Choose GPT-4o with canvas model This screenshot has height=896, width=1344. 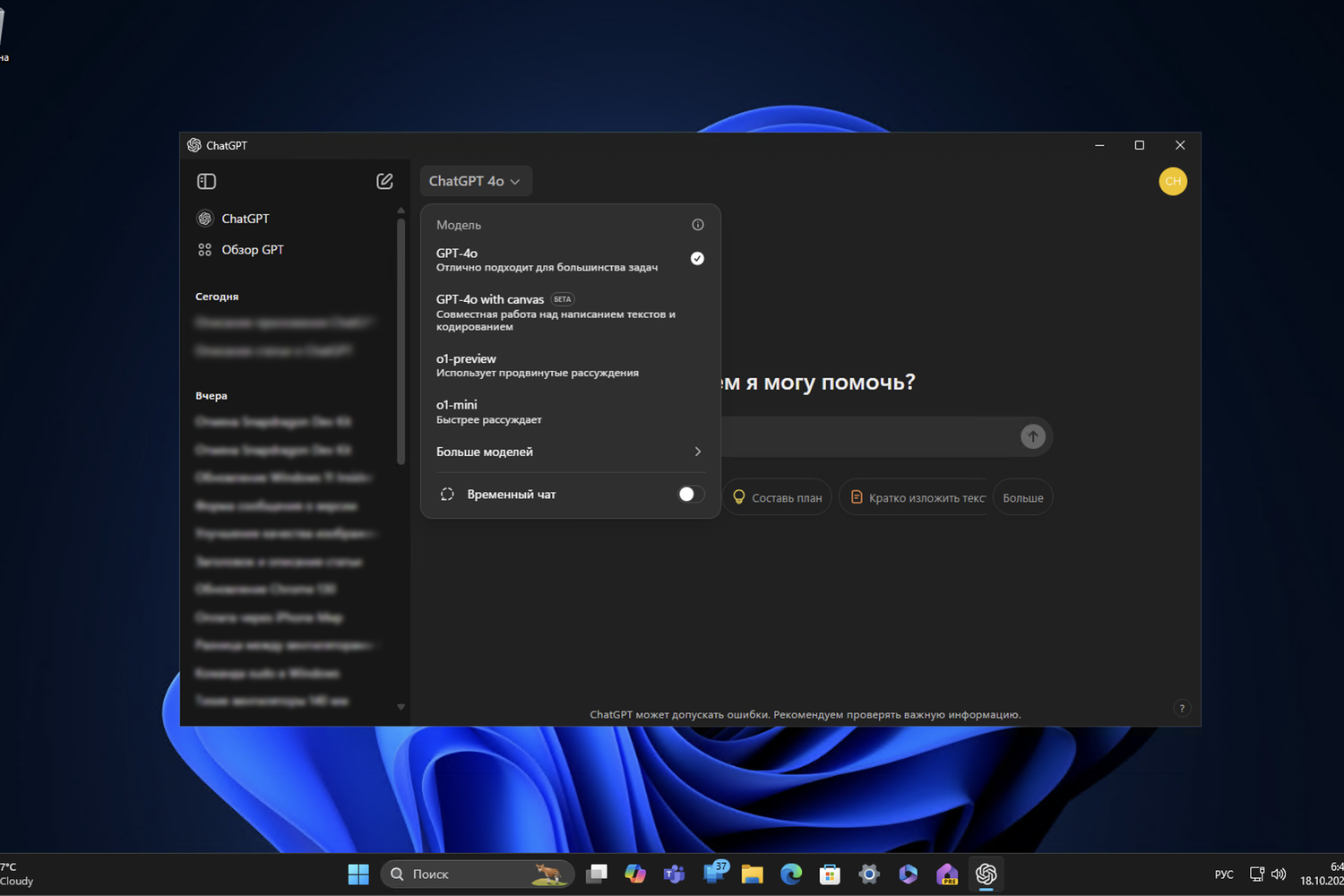point(571,312)
